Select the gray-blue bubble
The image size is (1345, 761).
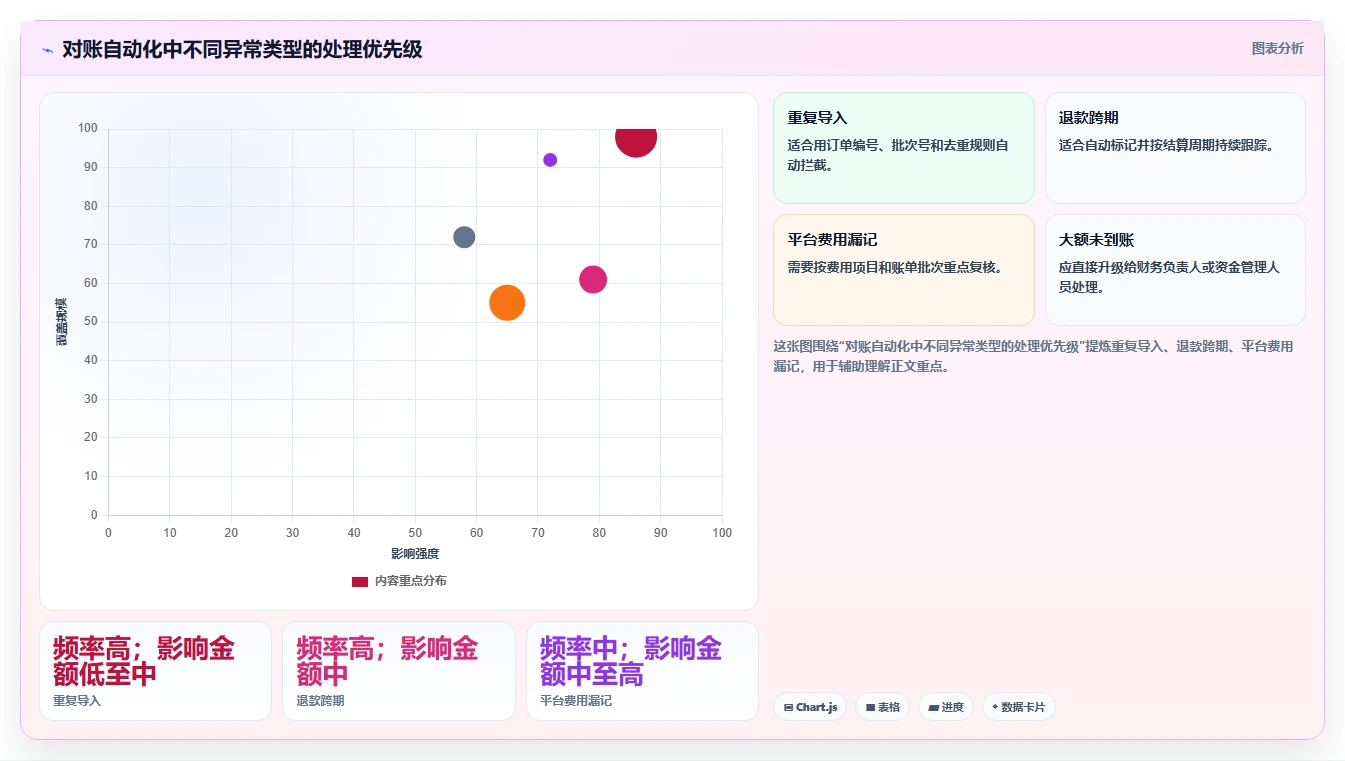464,237
